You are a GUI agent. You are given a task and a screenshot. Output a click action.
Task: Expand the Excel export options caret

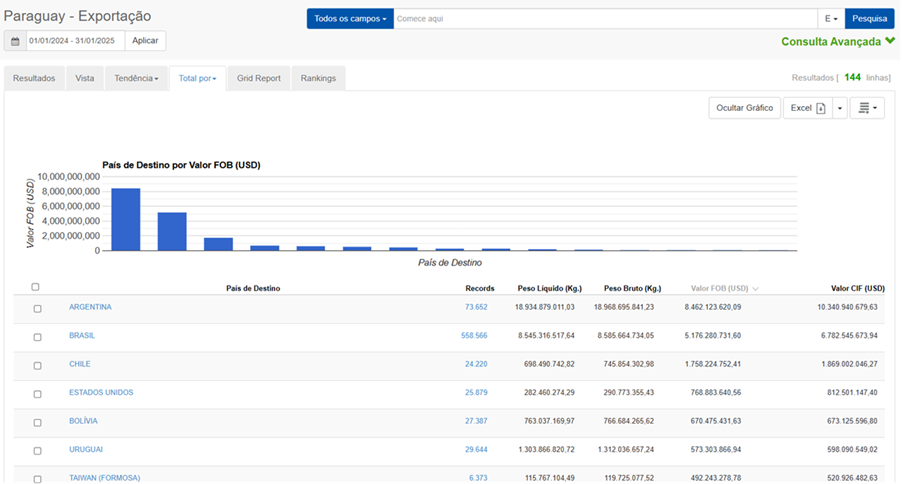tap(840, 108)
